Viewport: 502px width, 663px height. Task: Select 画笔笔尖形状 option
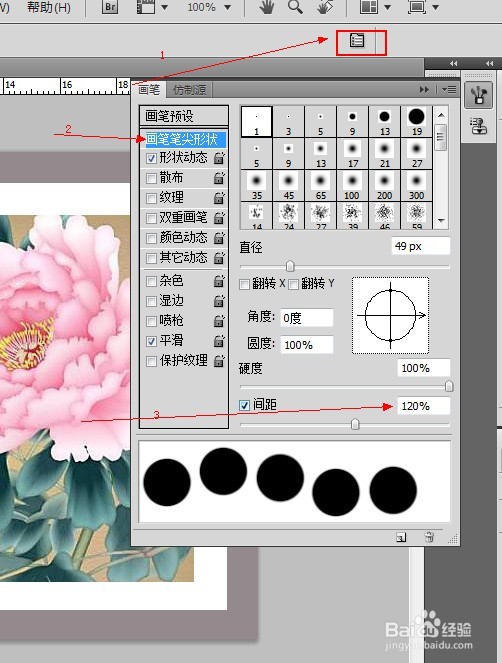coord(184,139)
